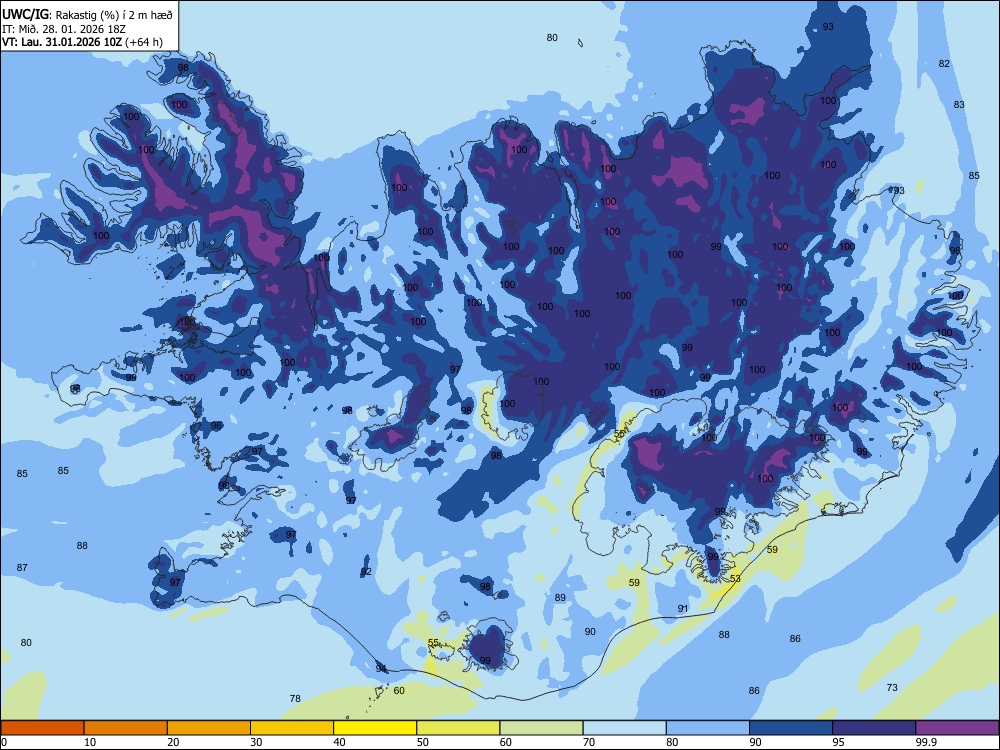Viewport: 1000px width, 750px height.
Task: Click the '82' humidity value offshore northeast
Action: pyautogui.click(x=944, y=63)
